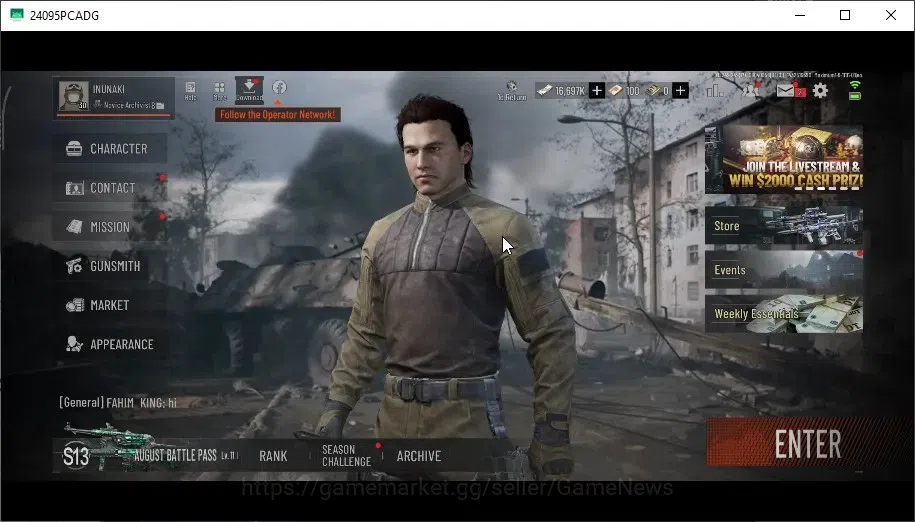Click the CONTACT card icon
Viewport: 915px width, 522px height.
(74, 188)
